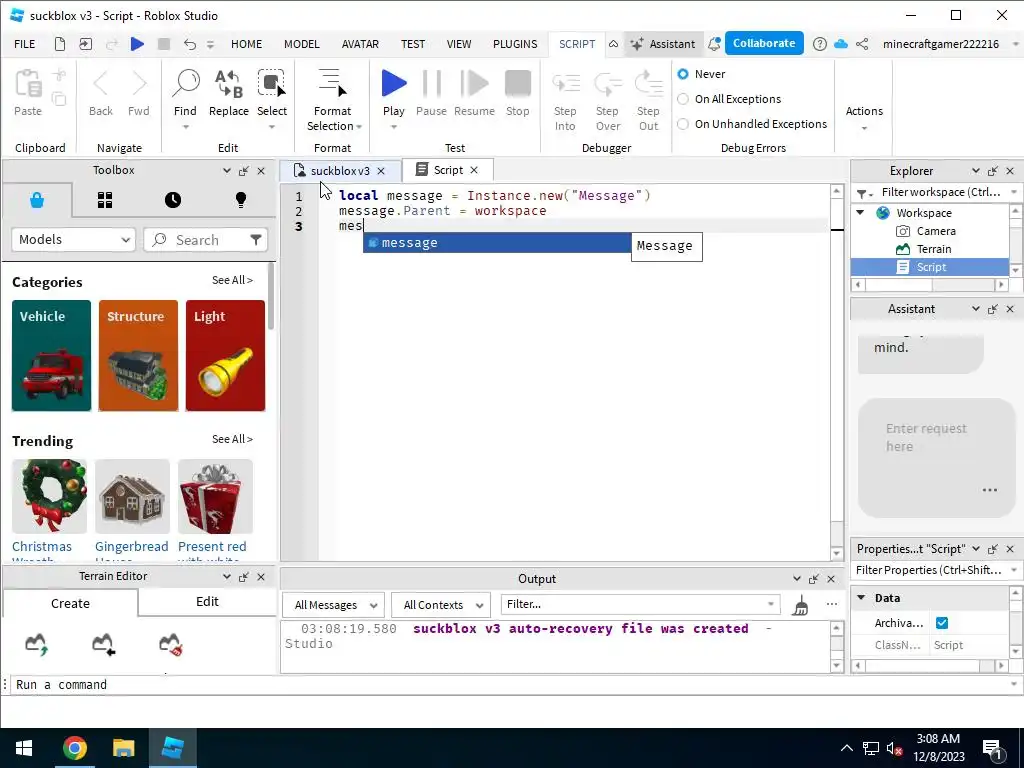Image resolution: width=1024 pixels, height=768 pixels.
Task: Open the All Contexts dropdown
Action: coord(441,605)
